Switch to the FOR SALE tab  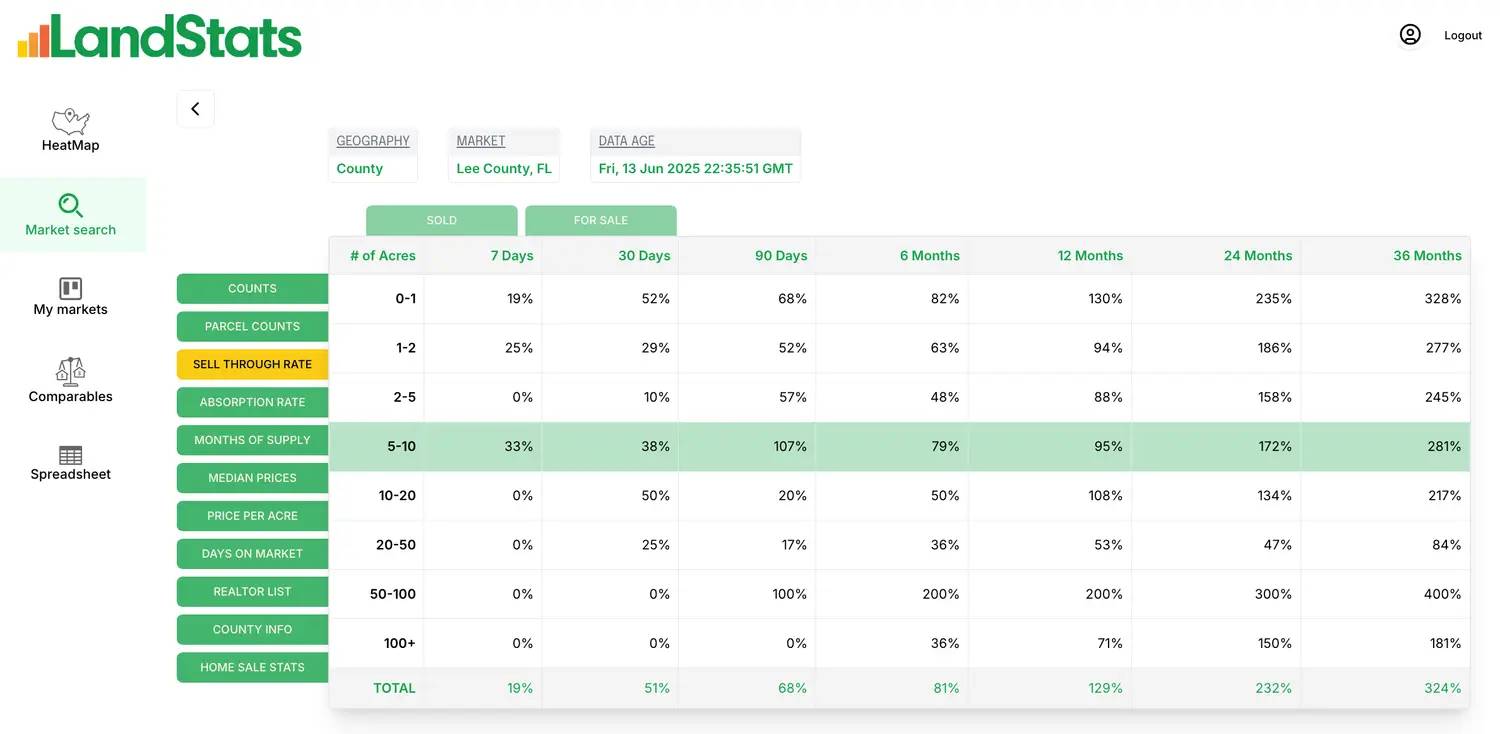click(x=600, y=221)
